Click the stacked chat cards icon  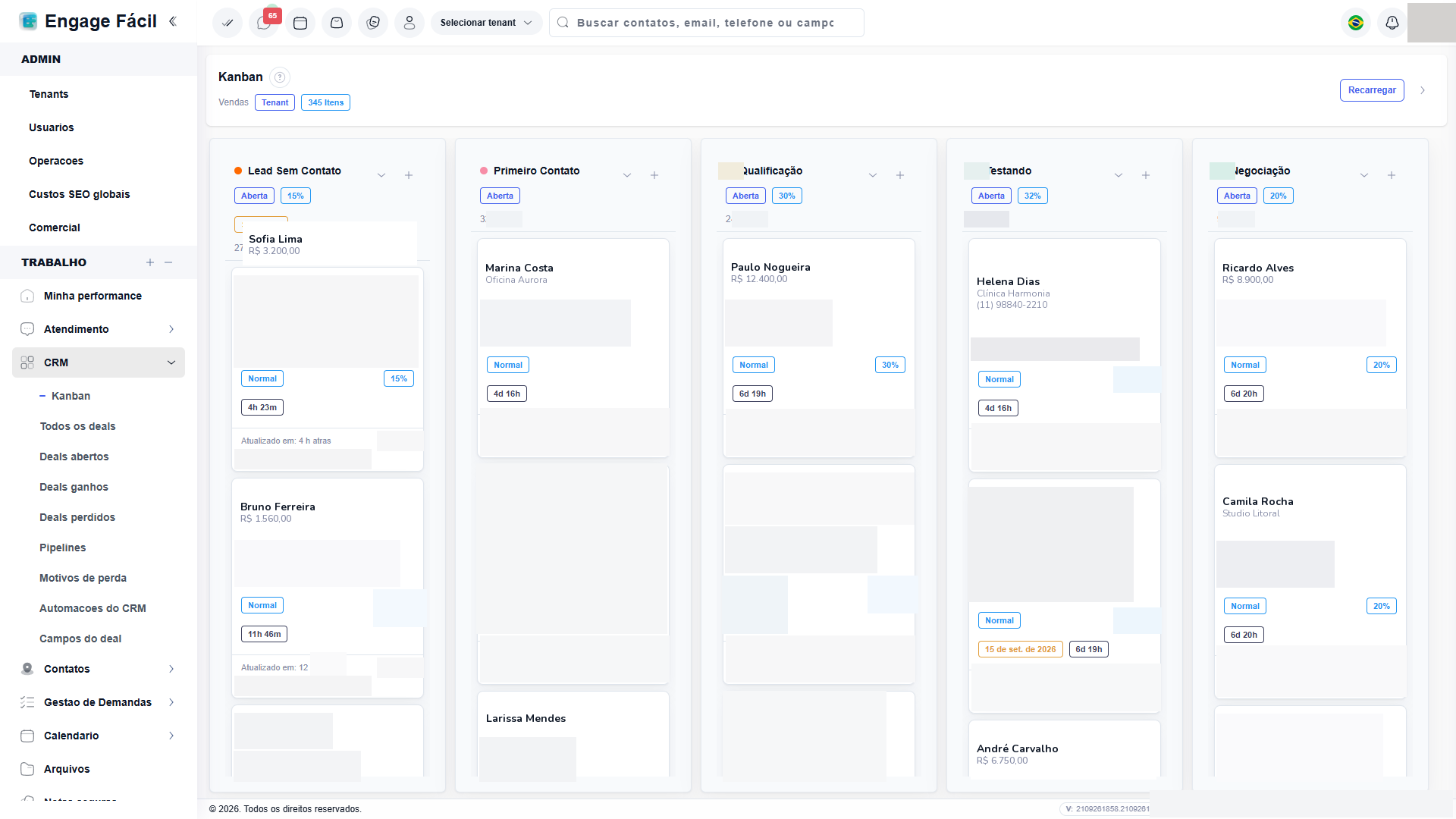pyautogui.click(x=373, y=23)
